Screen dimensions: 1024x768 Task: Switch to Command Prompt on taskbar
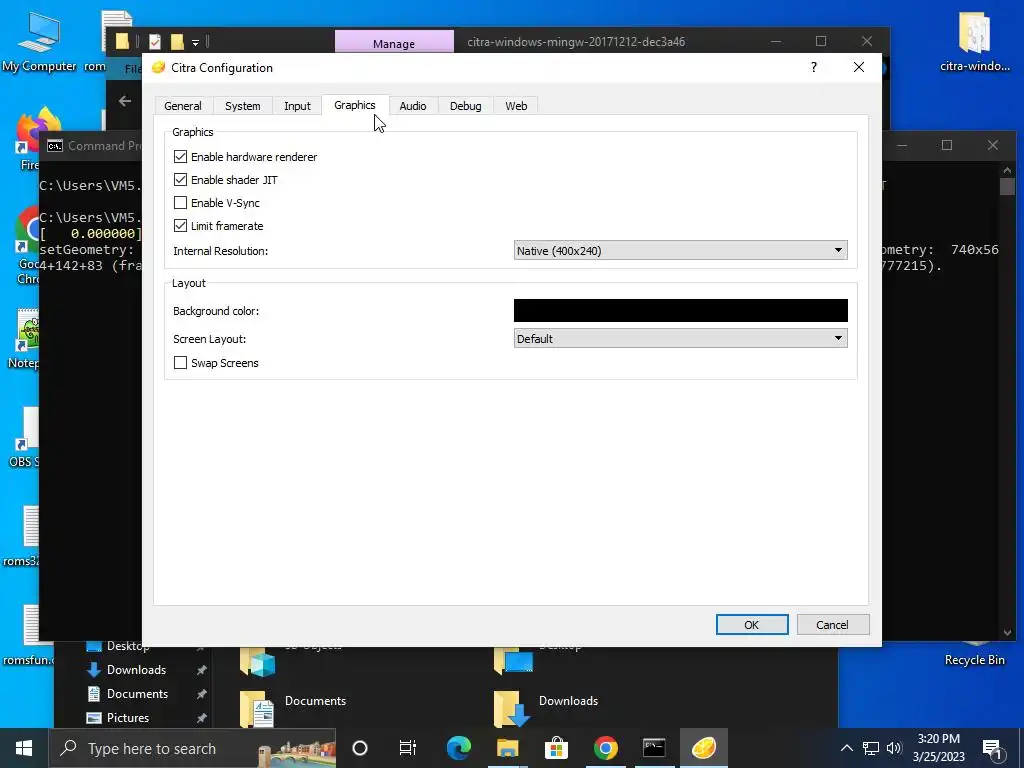click(x=654, y=748)
